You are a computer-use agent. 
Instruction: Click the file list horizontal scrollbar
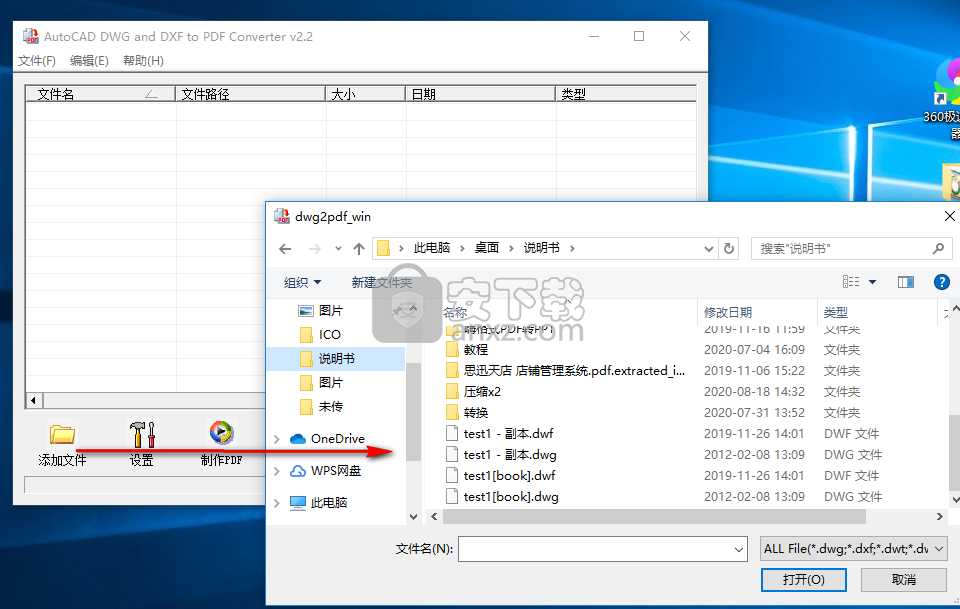[654, 517]
